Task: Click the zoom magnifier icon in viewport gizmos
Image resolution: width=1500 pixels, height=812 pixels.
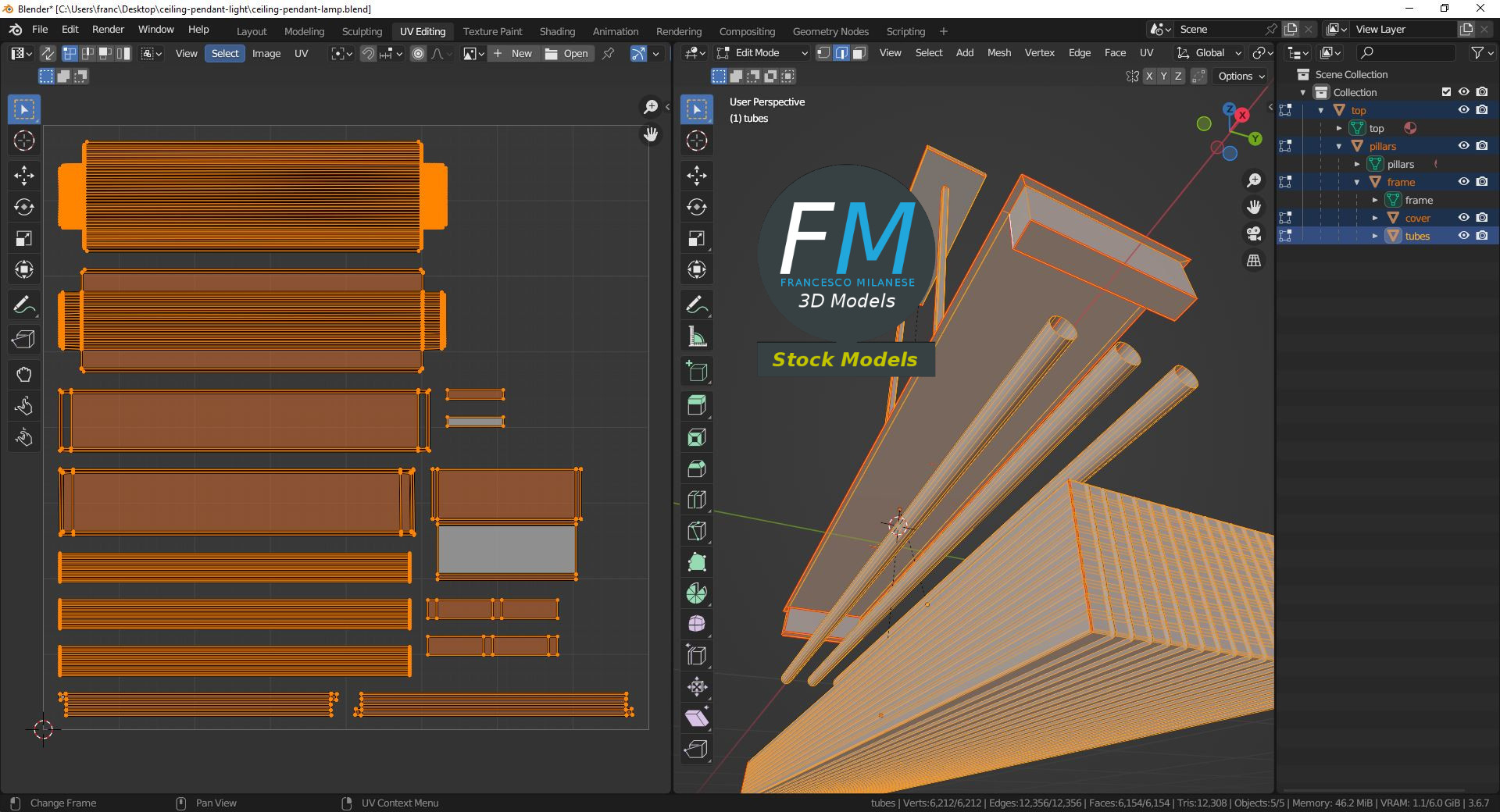Action: [1254, 180]
